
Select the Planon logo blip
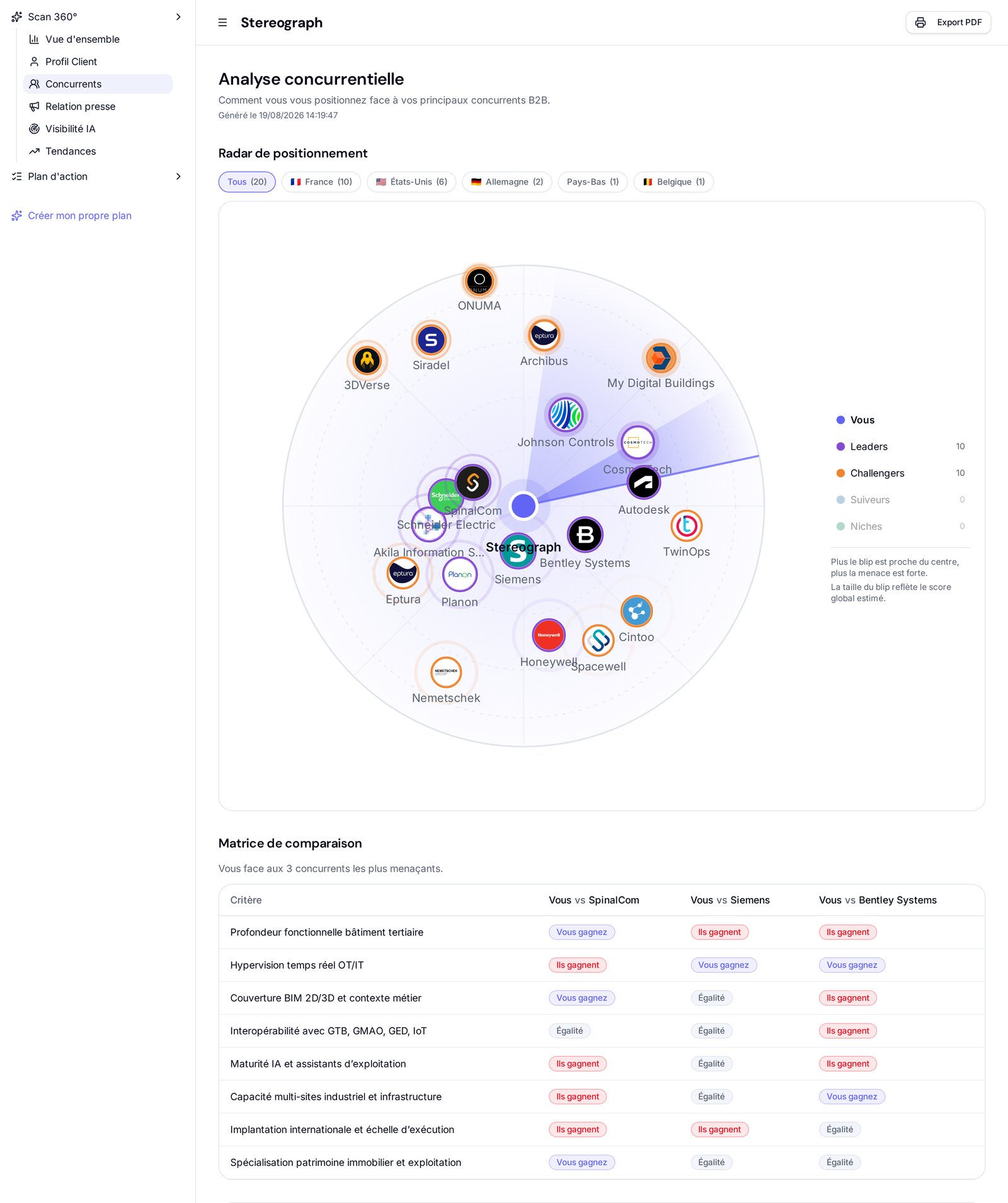[x=460, y=574]
